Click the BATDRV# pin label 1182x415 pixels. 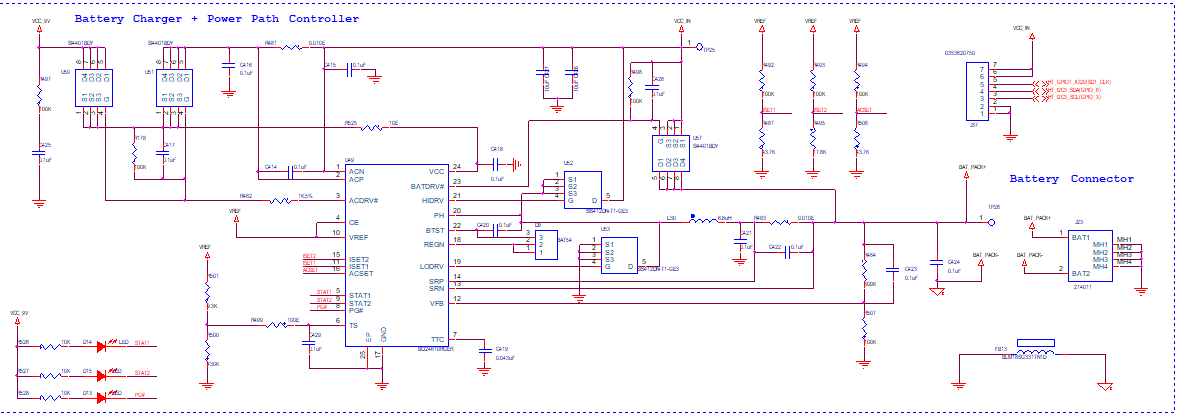click(428, 185)
